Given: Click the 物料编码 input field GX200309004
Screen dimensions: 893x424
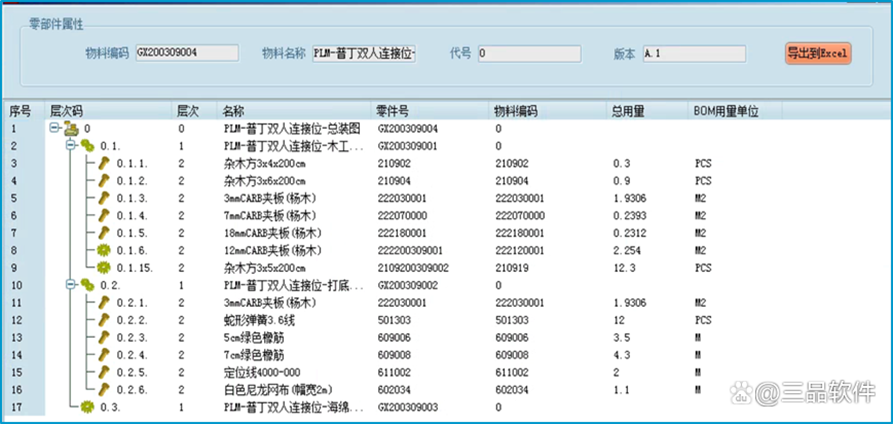Looking at the screenshot, I should tap(186, 53).
